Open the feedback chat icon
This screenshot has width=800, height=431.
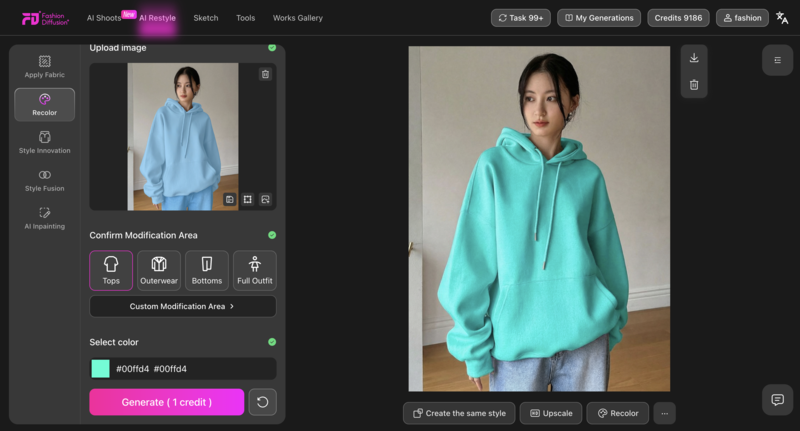pos(778,399)
